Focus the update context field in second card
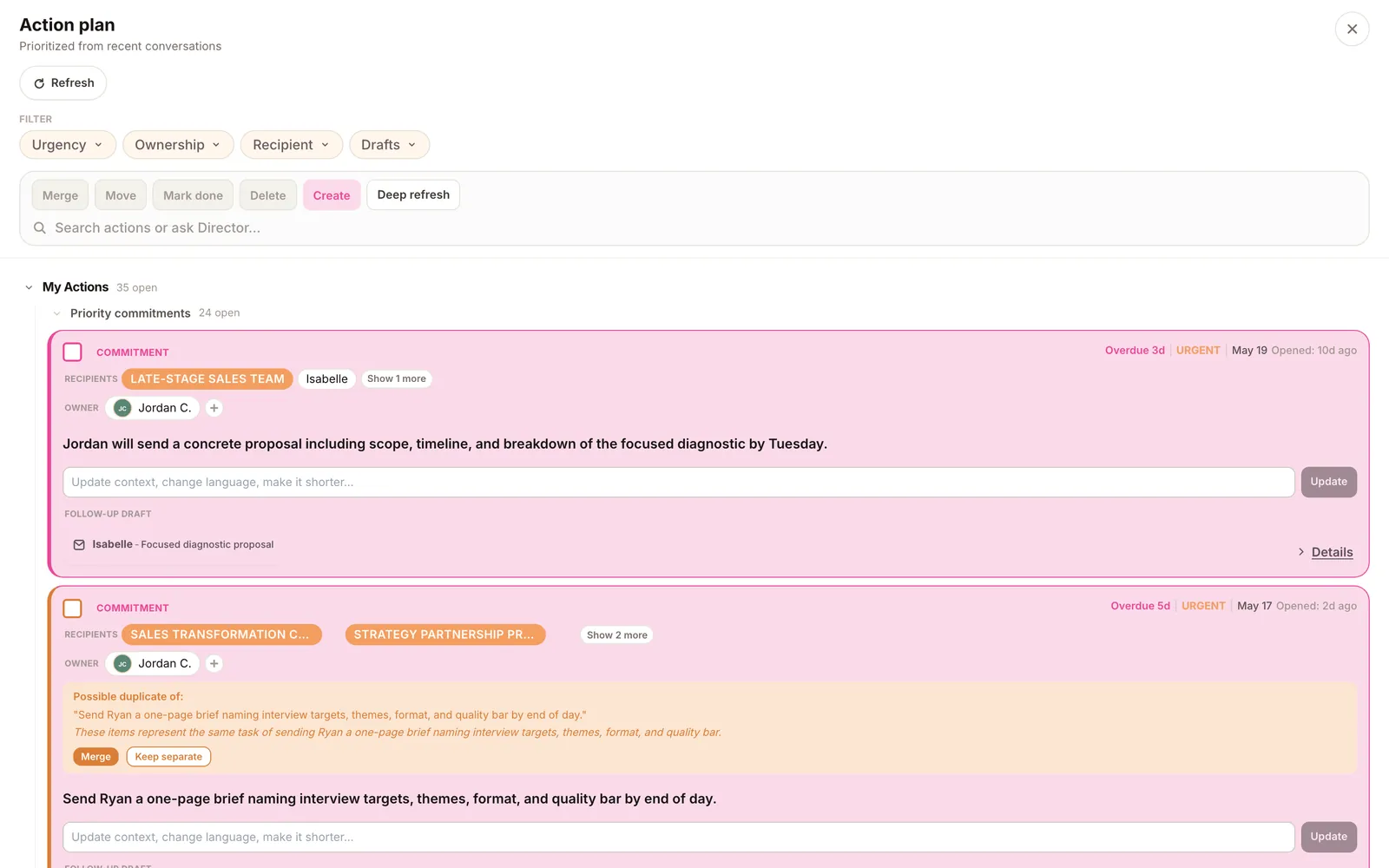 point(679,838)
